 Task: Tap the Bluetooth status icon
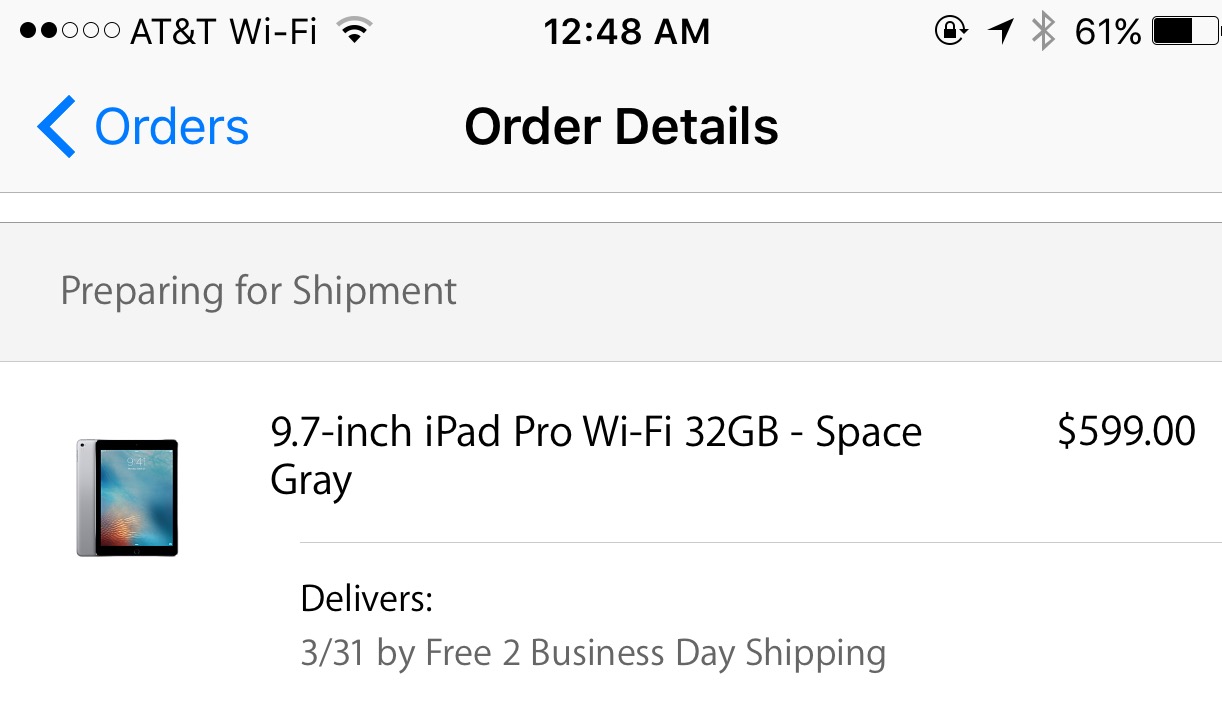[1043, 32]
